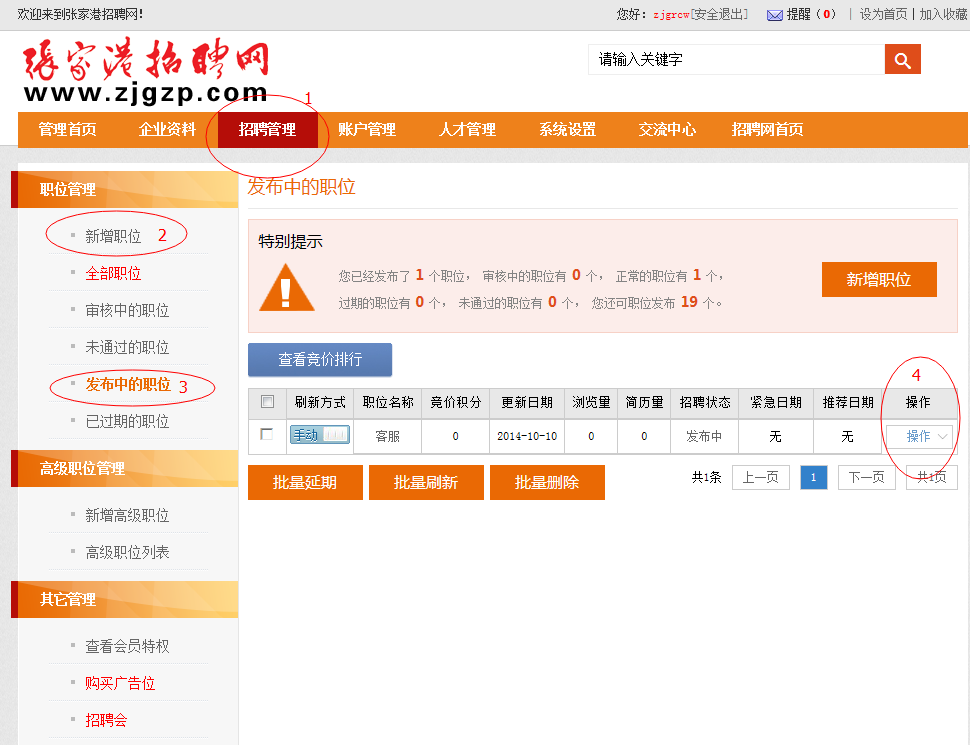The image size is (970, 745).
Task: Click the 简历量 column header
Action: (644, 403)
